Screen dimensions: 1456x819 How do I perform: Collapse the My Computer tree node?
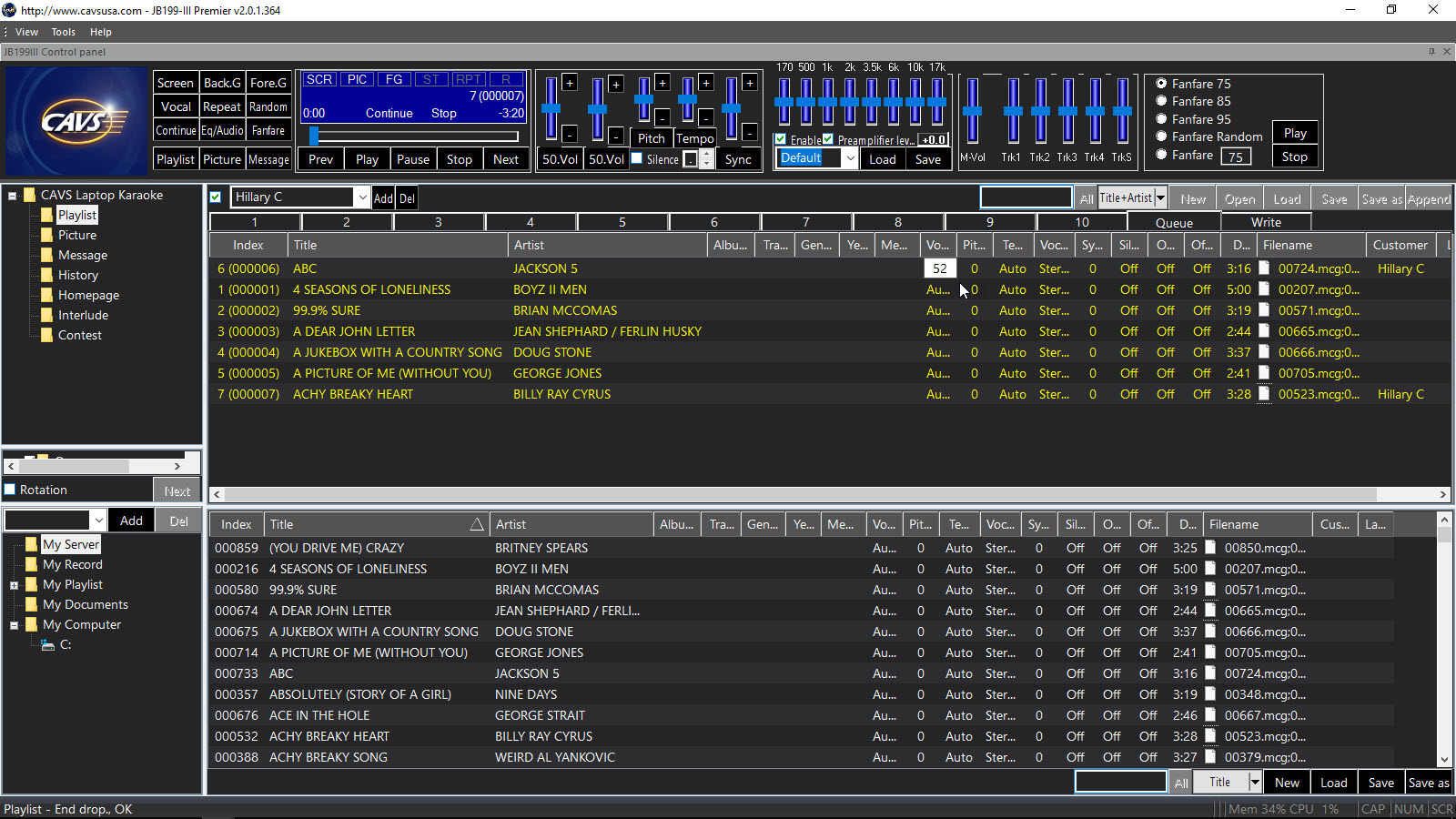pos(14,625)
